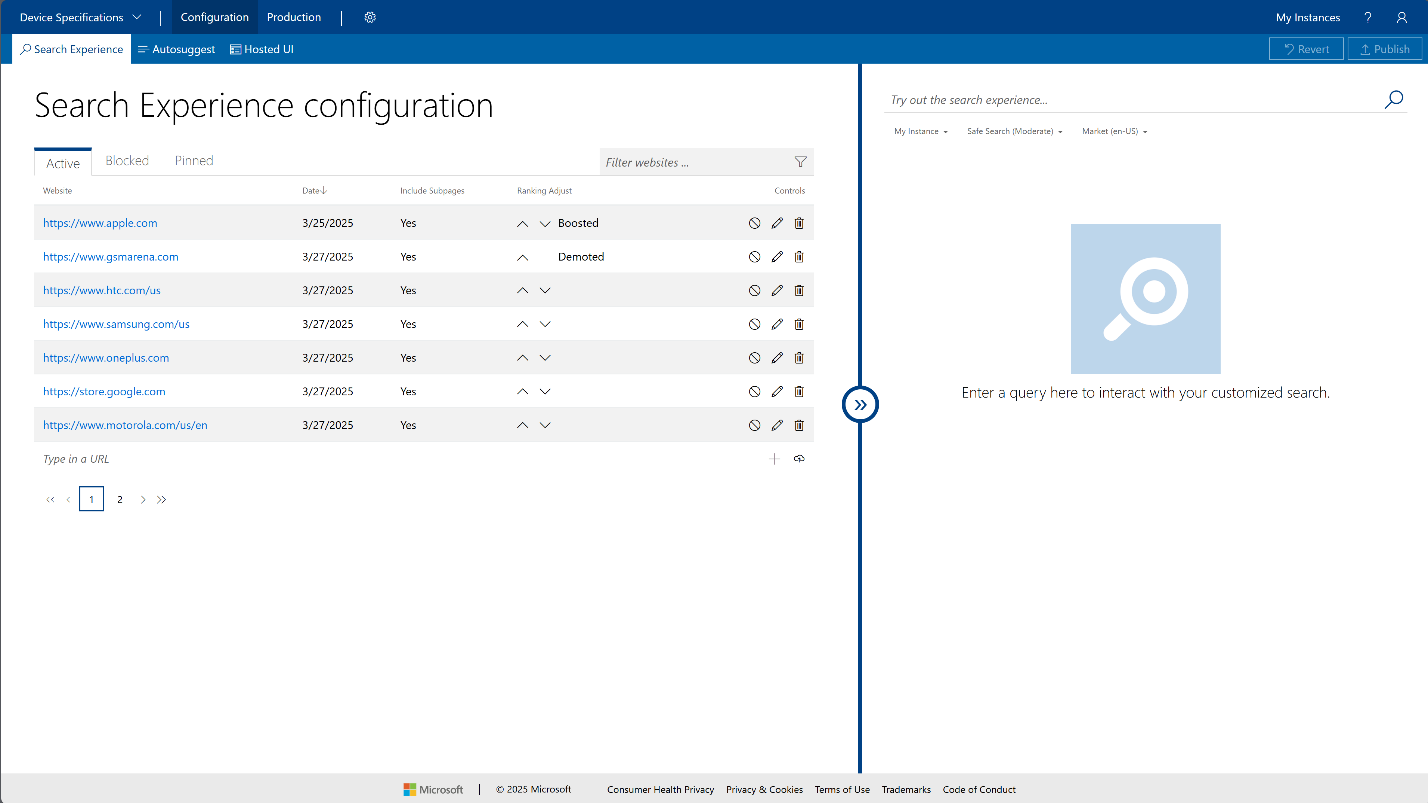Block the oneplus.com website
This screenshot has width=1428, height=803.
click(x=755, y=358)
